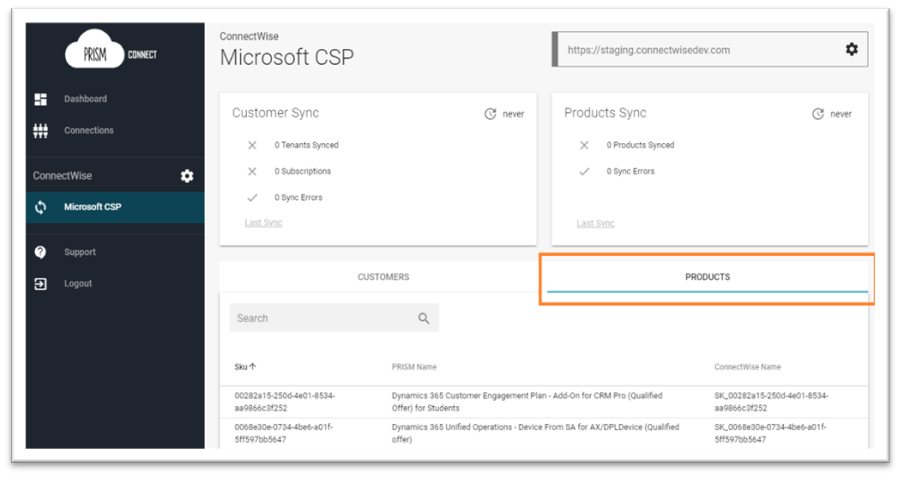Click the Logout exit icon

(40, 283)
